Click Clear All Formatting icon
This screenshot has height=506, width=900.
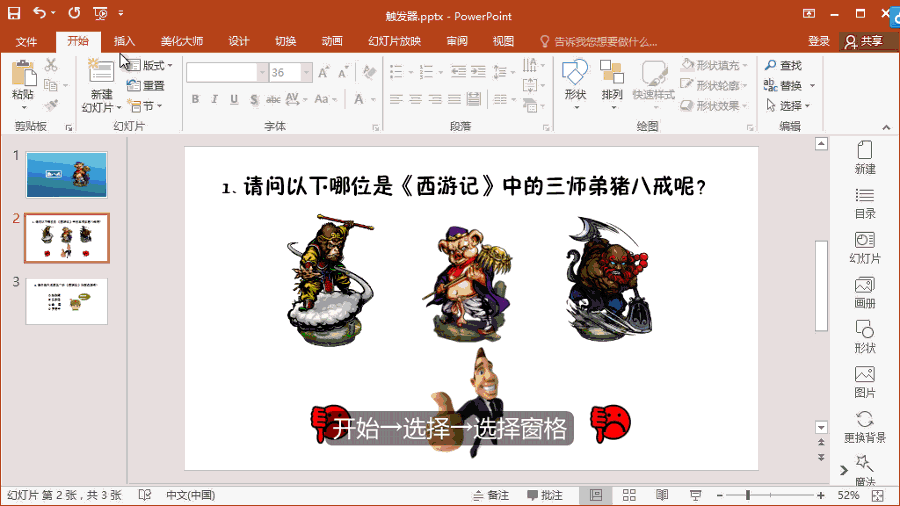(x=369, y=72)
